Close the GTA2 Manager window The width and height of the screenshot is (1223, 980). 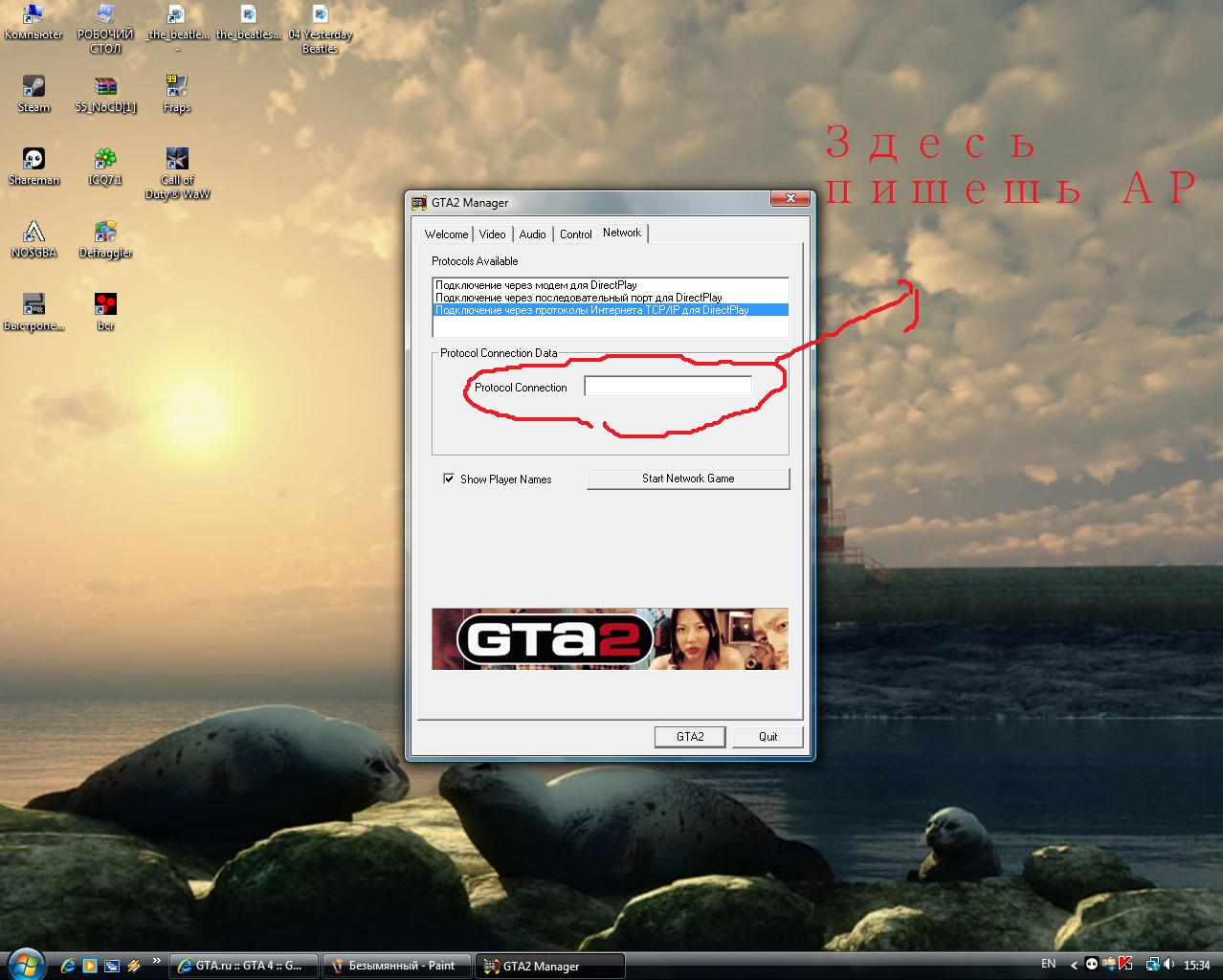coord(789,199)
